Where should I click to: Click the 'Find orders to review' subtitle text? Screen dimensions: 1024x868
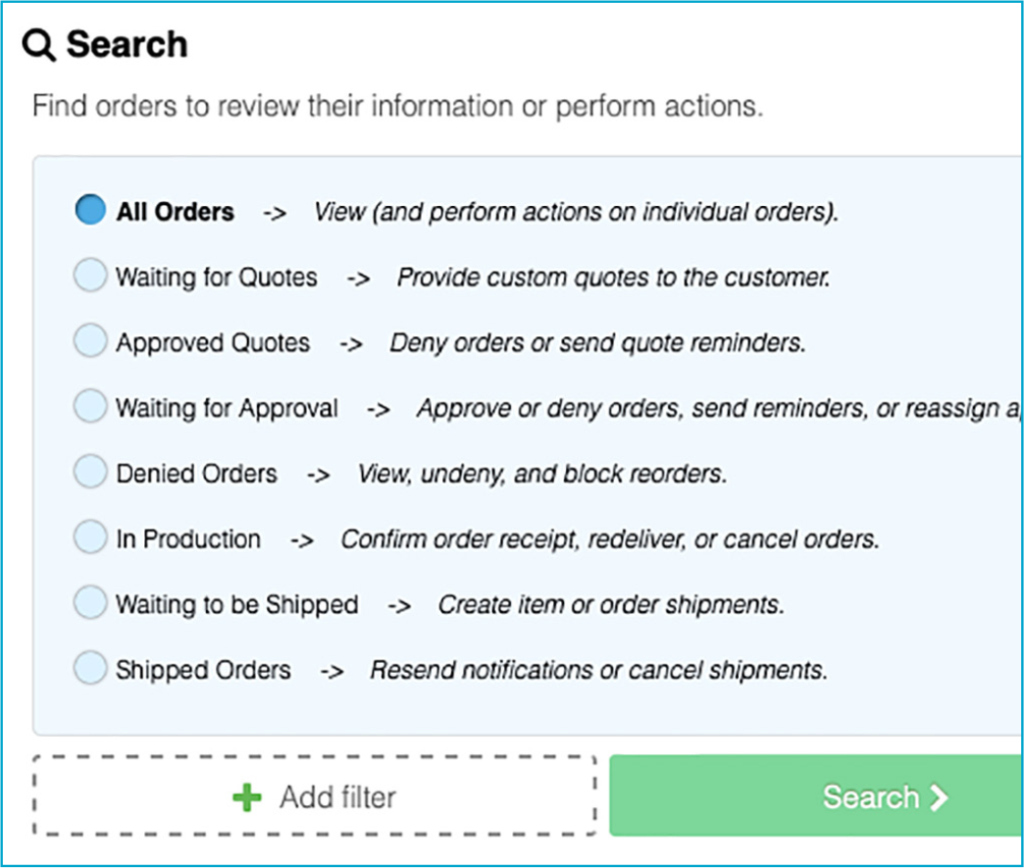coord(397,106)
